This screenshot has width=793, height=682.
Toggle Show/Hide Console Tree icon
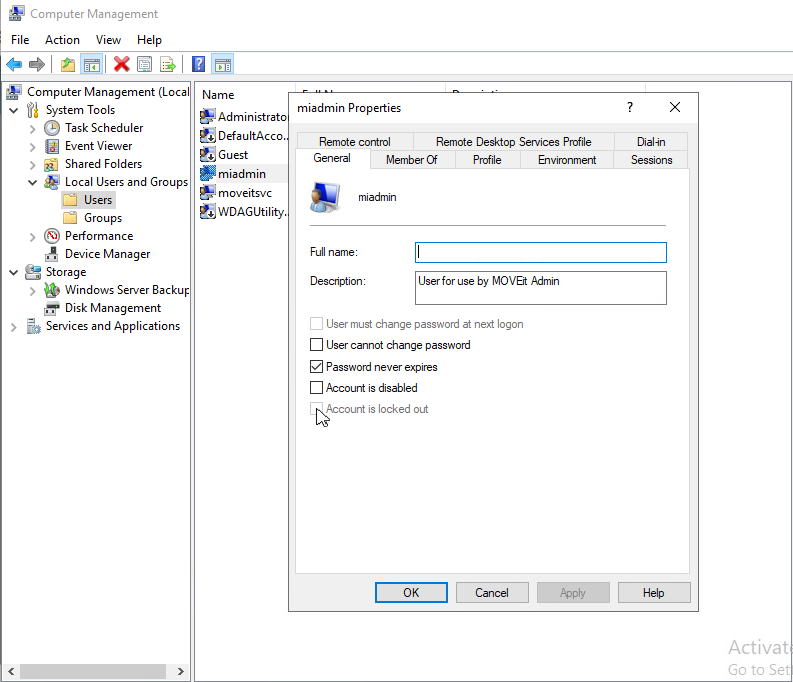click(x=91, y=64)
